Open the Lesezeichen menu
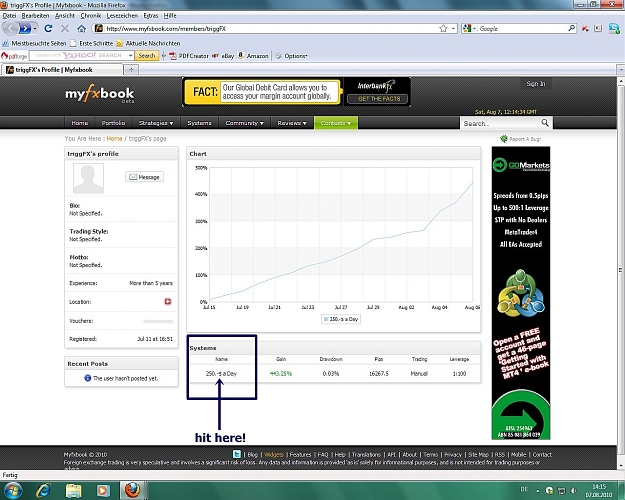625x500 pixels. pos(122,16)
